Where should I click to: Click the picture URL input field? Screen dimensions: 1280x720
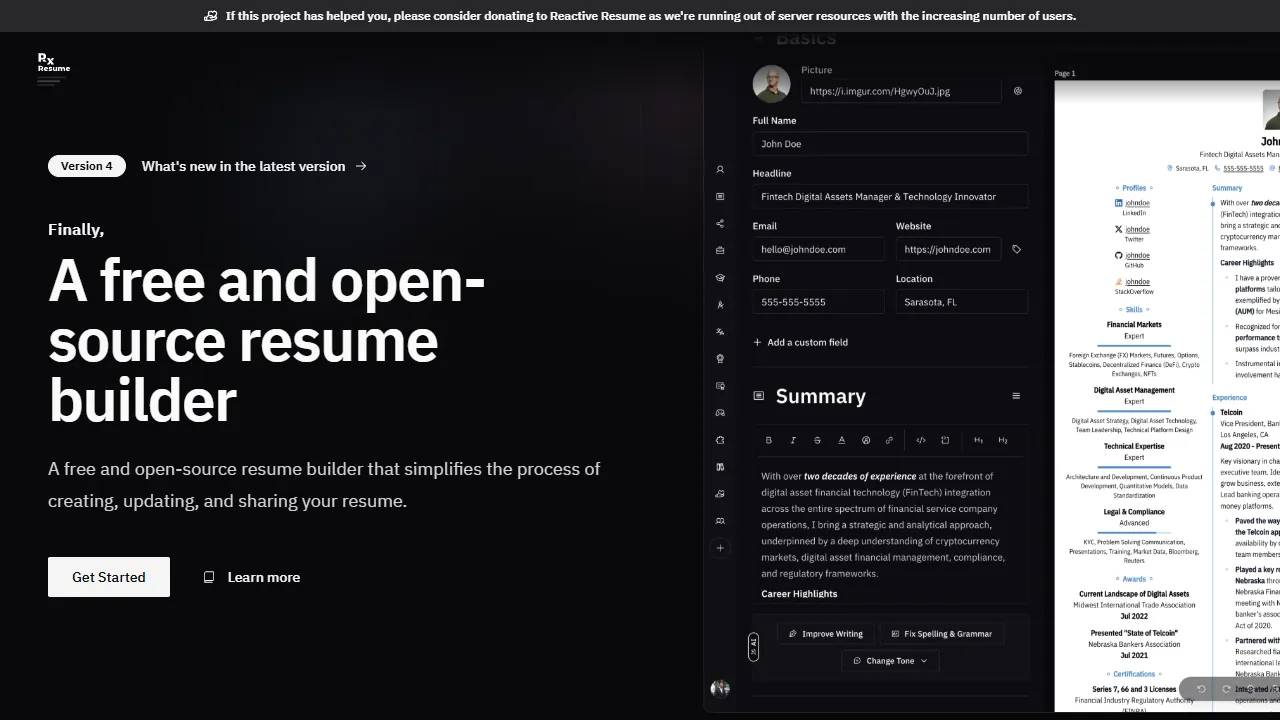click(901, 91)
